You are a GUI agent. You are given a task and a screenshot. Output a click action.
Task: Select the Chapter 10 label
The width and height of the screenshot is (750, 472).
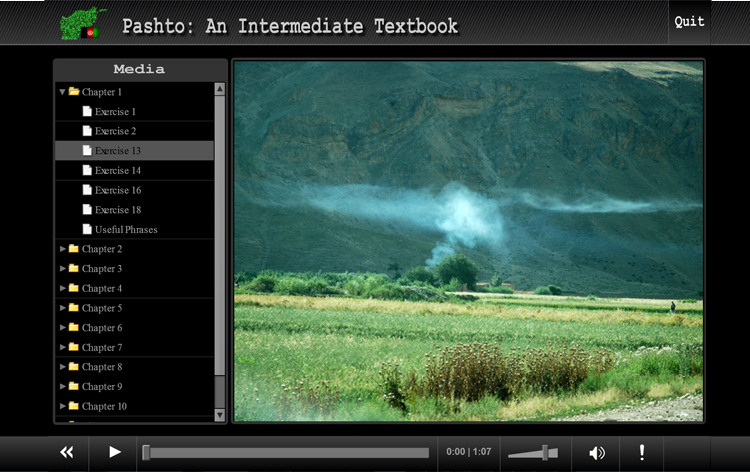104,406
